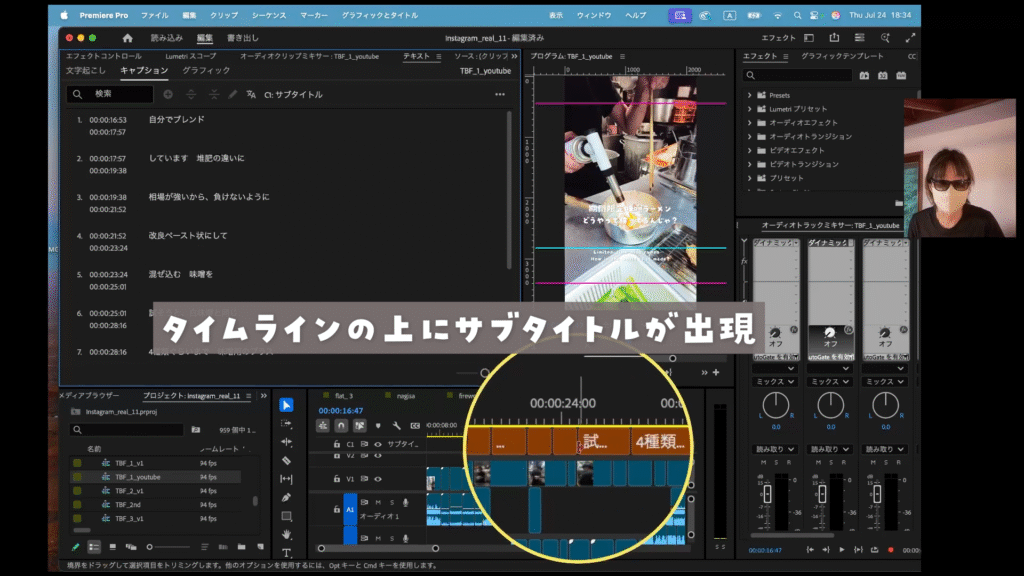Activate the Hand tool
Screen dimensions: 1024x576
tap(286, 534)
